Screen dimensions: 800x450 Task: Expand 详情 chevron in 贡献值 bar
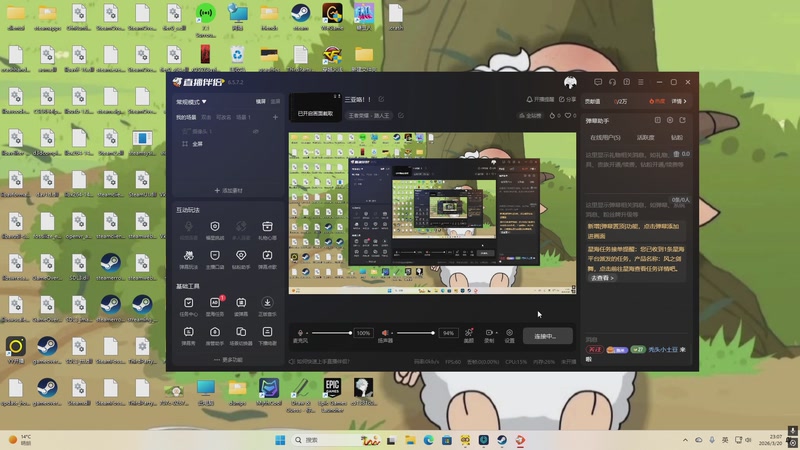[x=679, y=101]
